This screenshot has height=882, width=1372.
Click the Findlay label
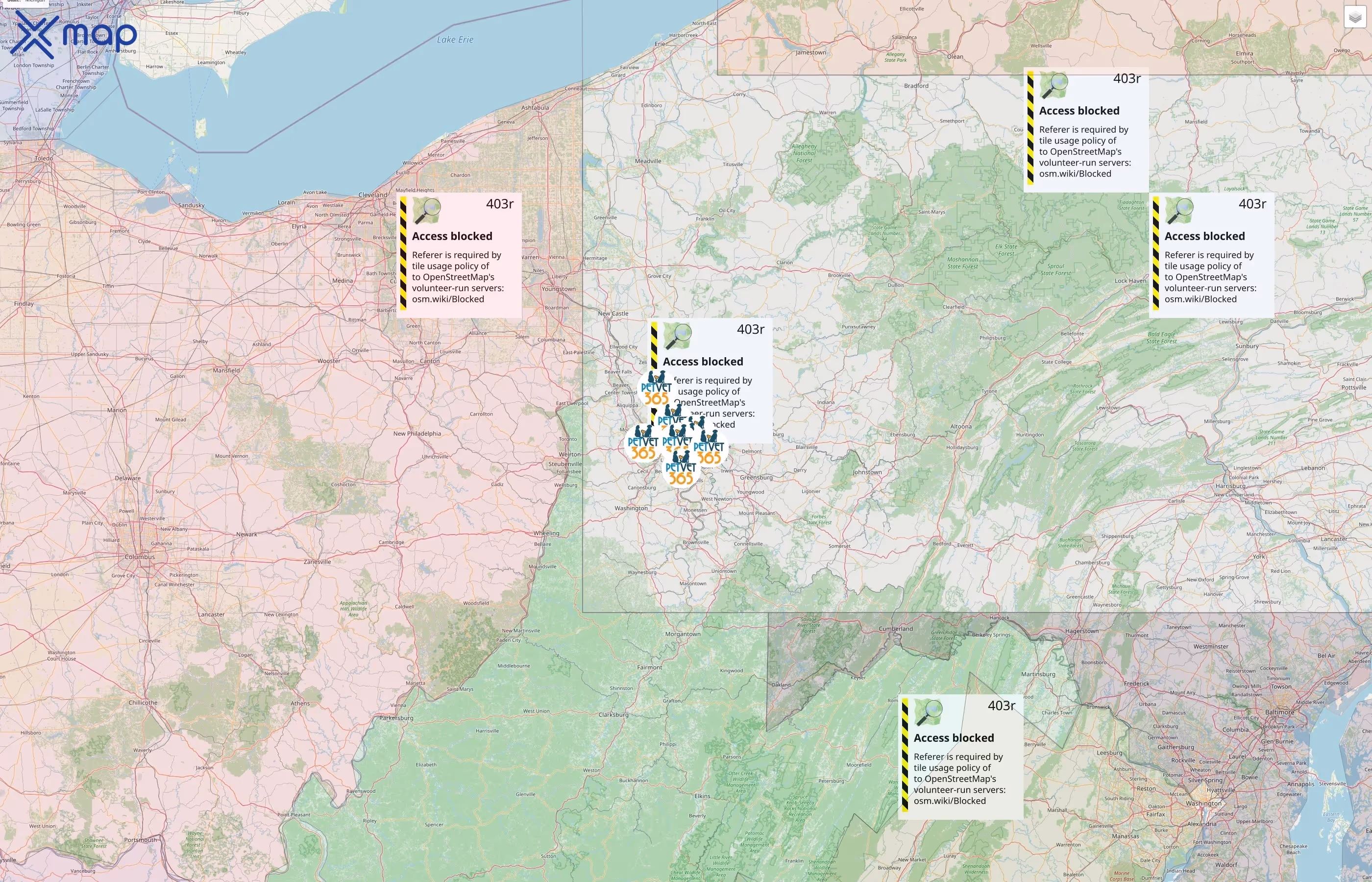[x=24, y=304]
